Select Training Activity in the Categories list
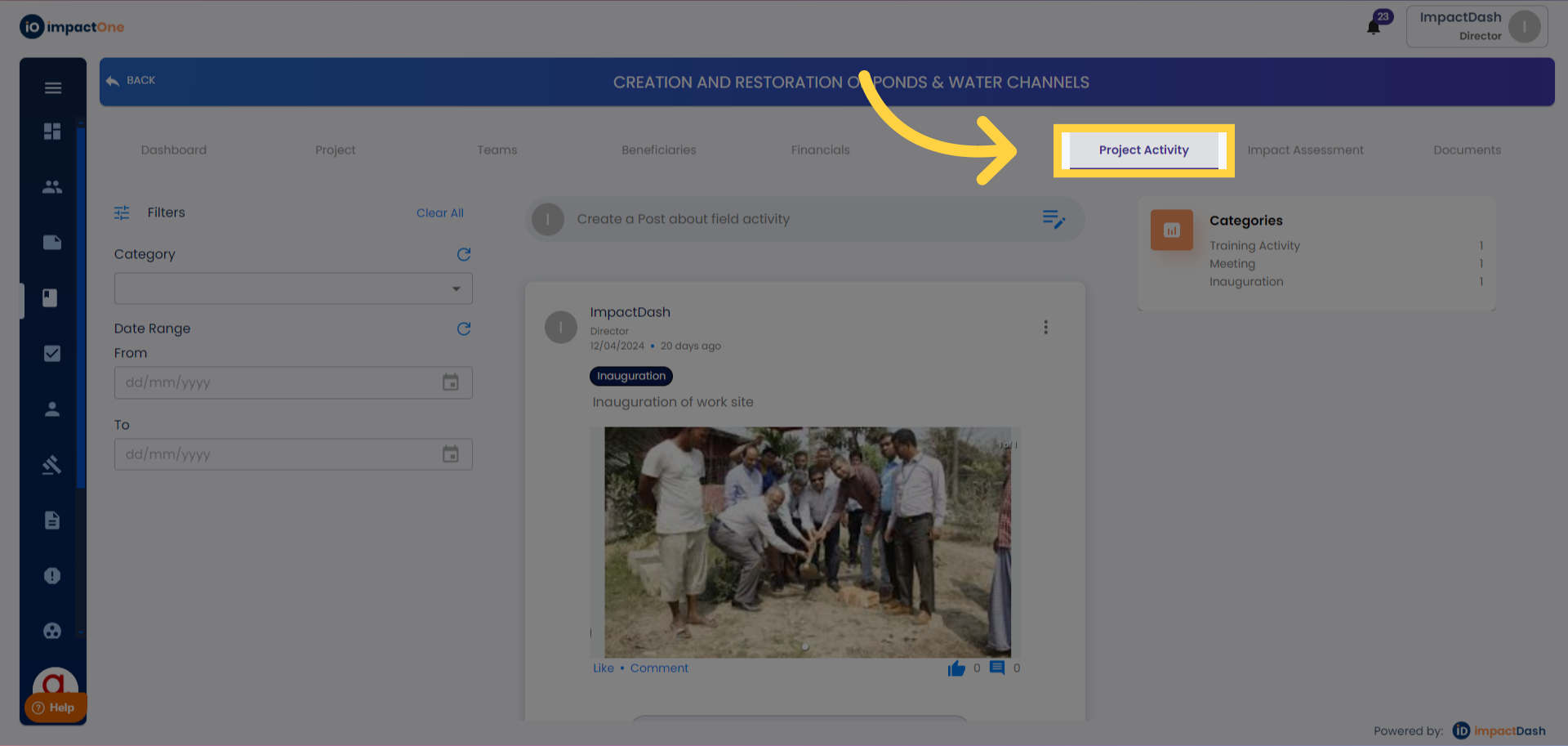The image size is (1568, 746). coord(1254,246)
